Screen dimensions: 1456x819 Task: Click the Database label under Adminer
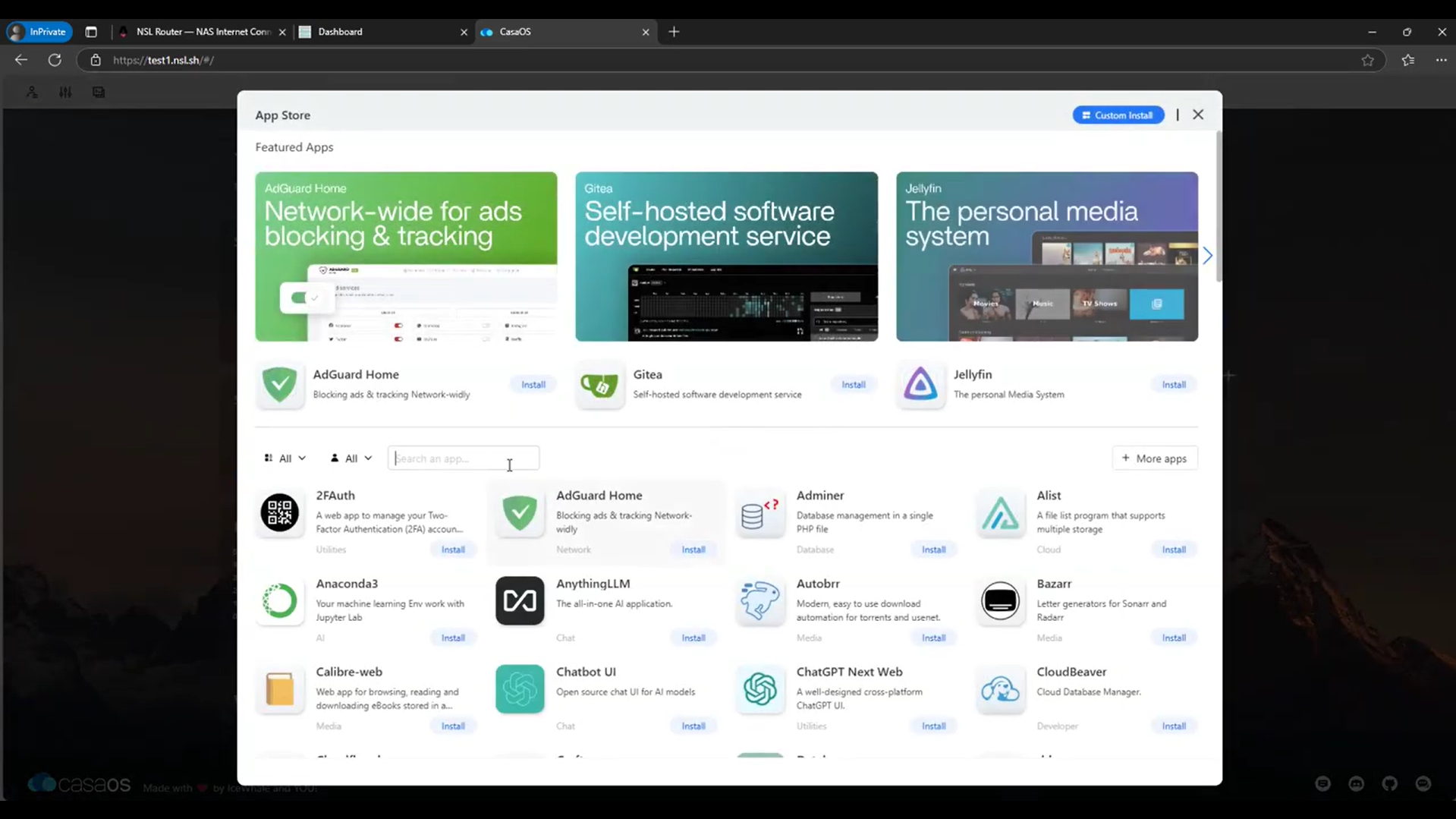pyautogui.click(x=815, y=550)
